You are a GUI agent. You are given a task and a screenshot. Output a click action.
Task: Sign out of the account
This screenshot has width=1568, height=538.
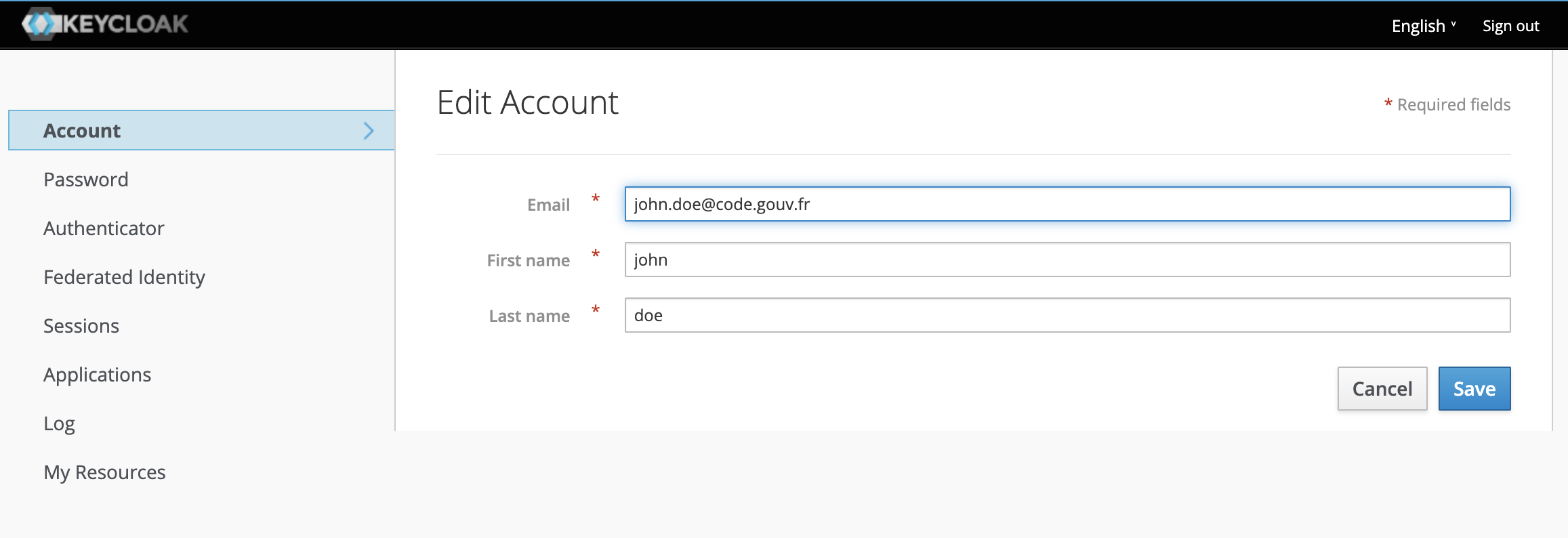pos(1510,26)
